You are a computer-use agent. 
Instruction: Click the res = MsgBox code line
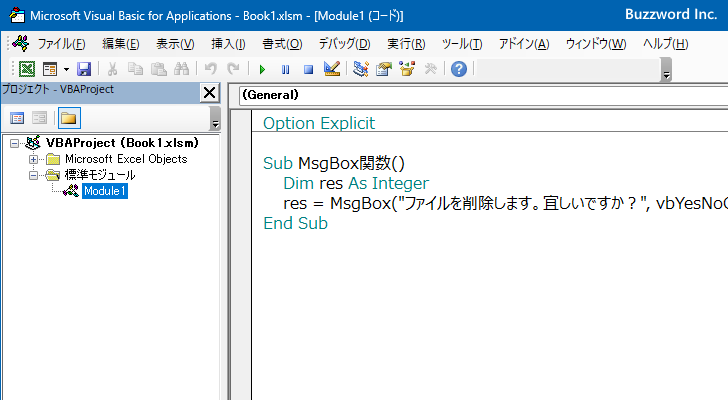pyautogui.click(x=505, y=203)
